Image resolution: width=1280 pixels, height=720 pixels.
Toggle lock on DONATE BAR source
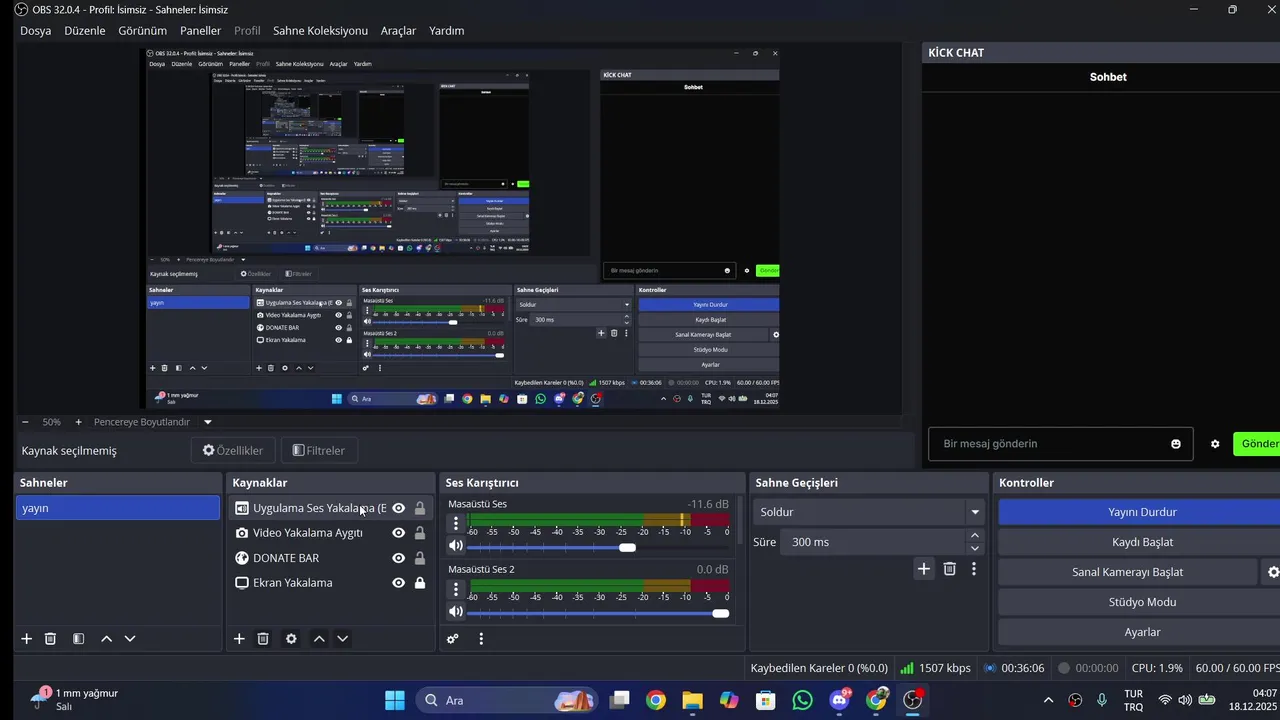[x=420, y=558]
